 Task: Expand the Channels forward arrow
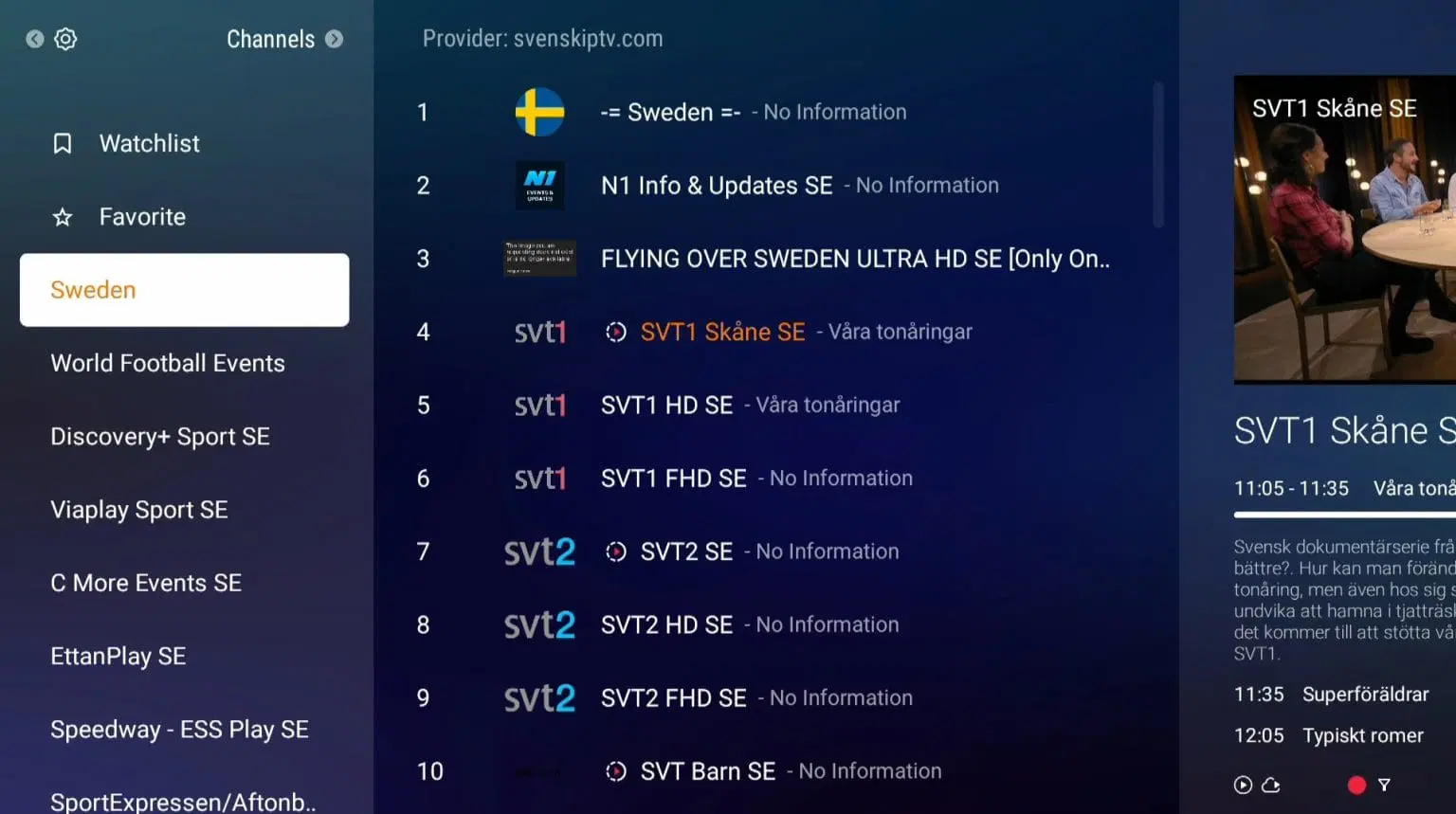(334, 39)
